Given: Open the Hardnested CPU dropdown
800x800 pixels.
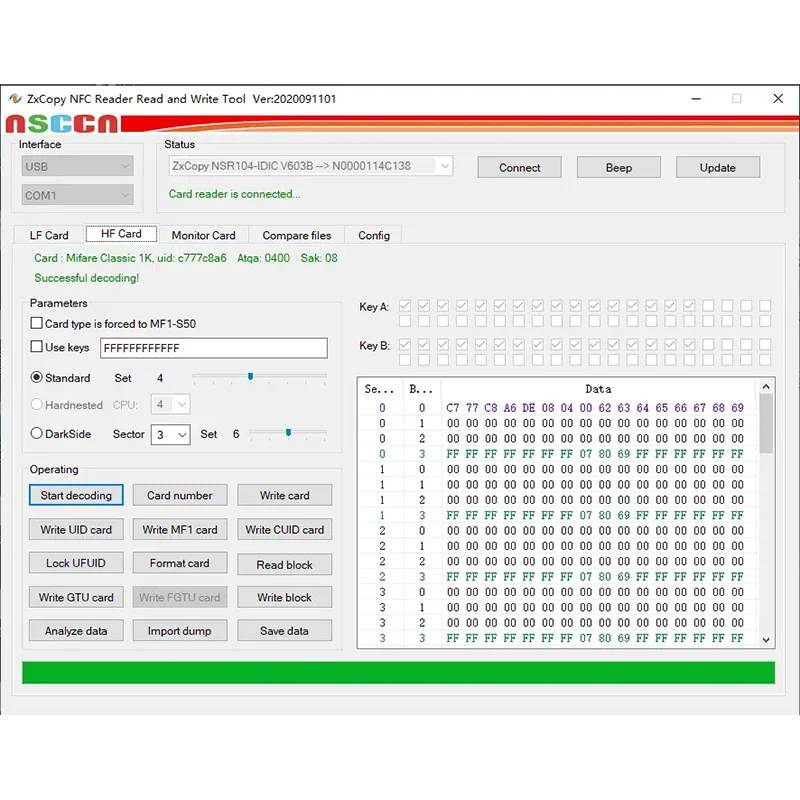Looking at the screenshot, I should click(170, 405).
